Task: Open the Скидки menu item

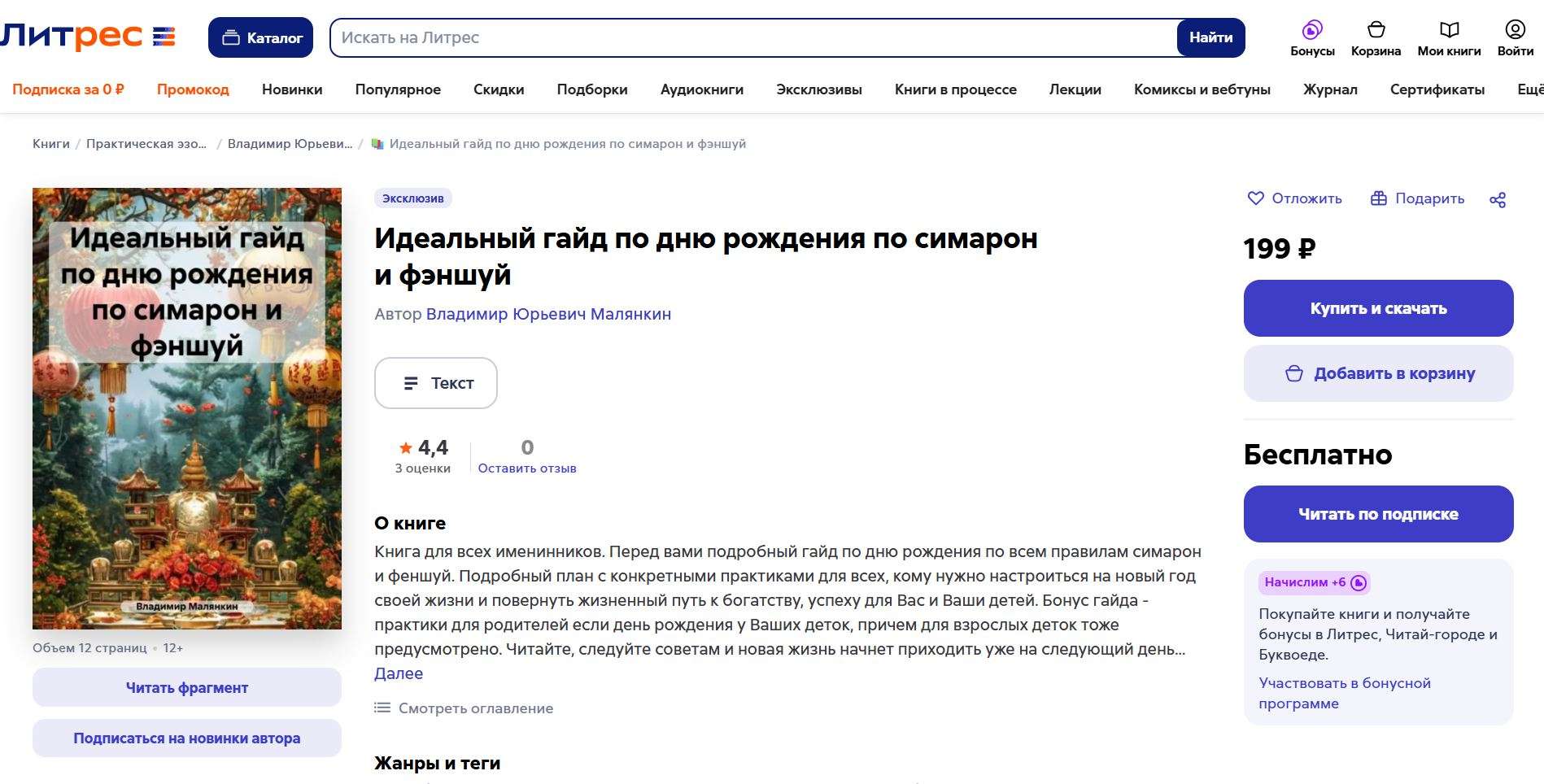Action: point(499,89)
